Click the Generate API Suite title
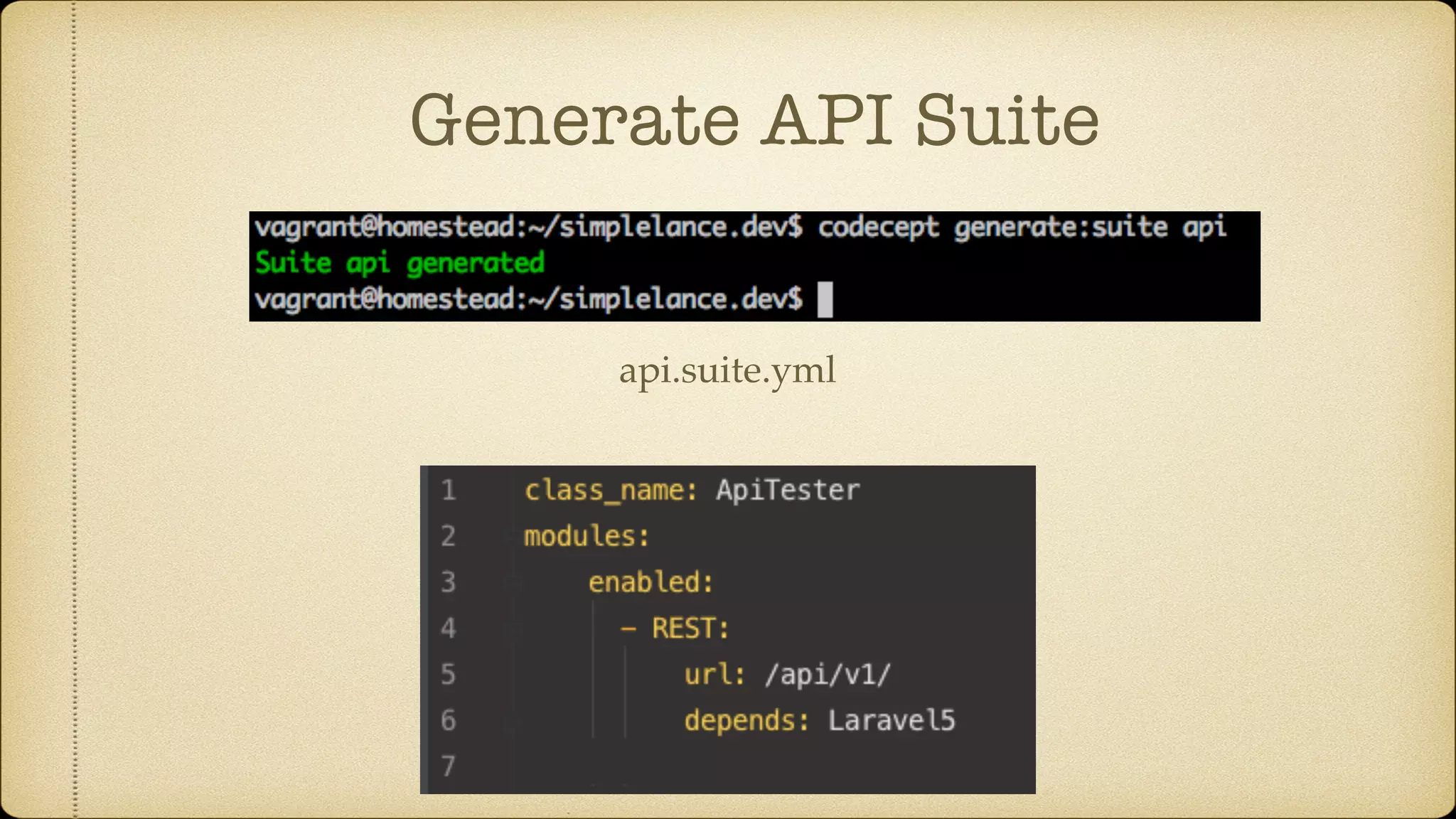This screenshot has height=819, width=1456. click(754, 119)
